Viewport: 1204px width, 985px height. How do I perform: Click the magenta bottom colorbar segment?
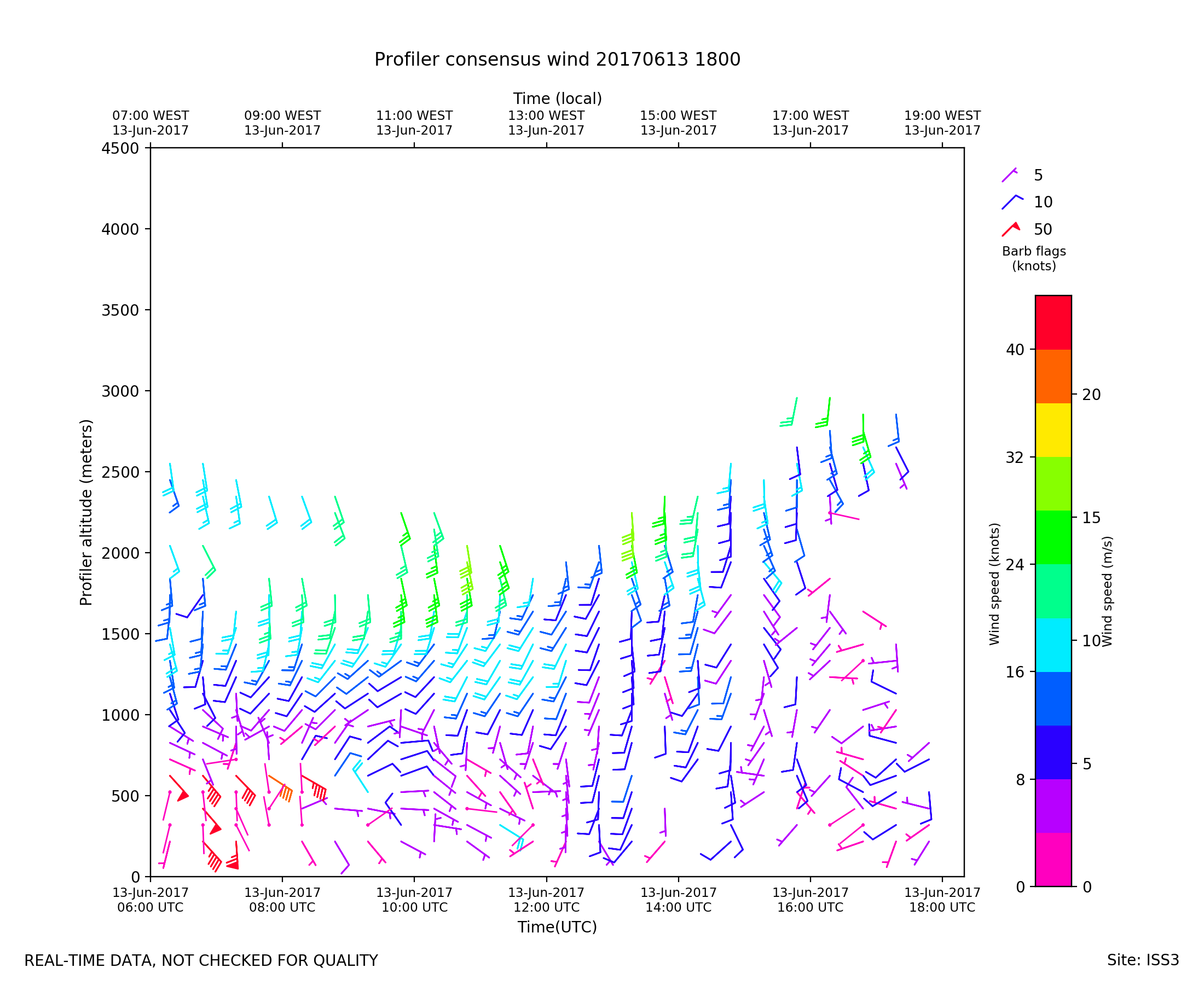point(1053,859)
